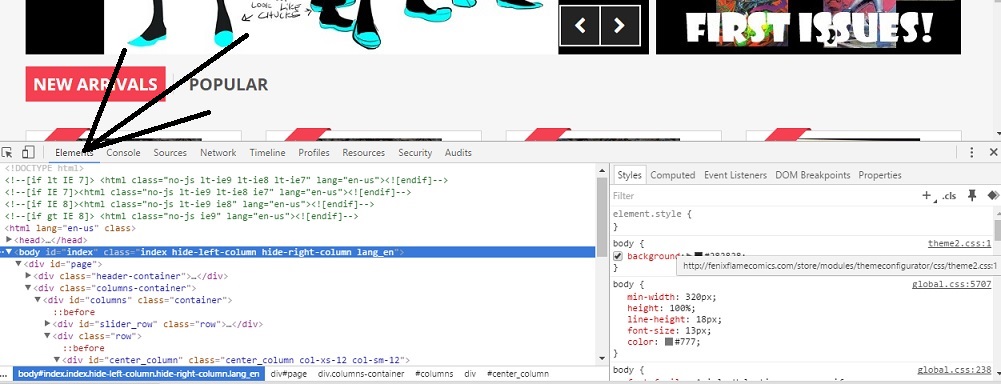Open the DevTools three-dot customize menu
The height and width of the screenshot is (384, 1001).
(972, 152)
